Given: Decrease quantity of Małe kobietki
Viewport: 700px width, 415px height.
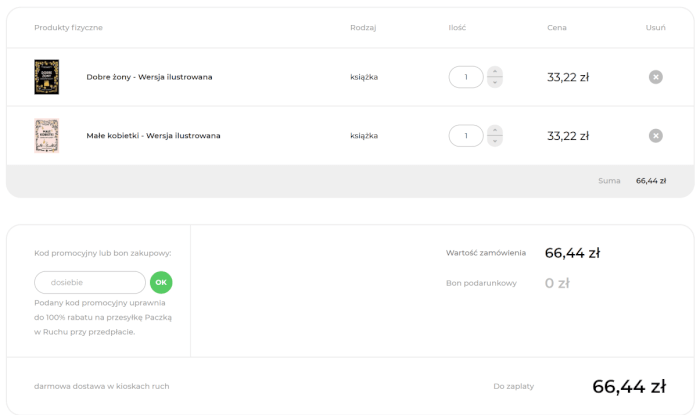Looking at the screenshot, I should click(495, 141).
